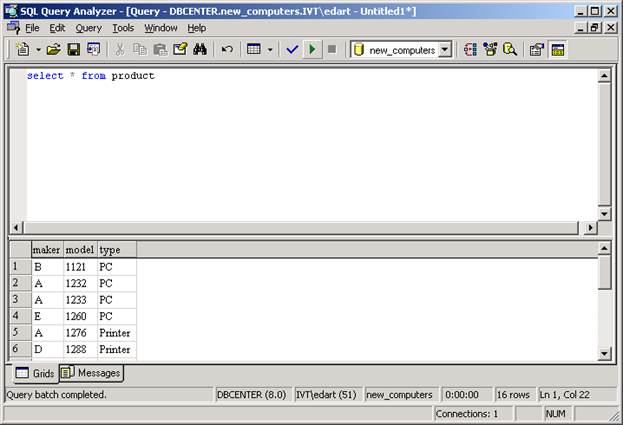Run query with green Execute arrow
The height and width of the screenshot is (425, 623).
[x=312, y=50]
